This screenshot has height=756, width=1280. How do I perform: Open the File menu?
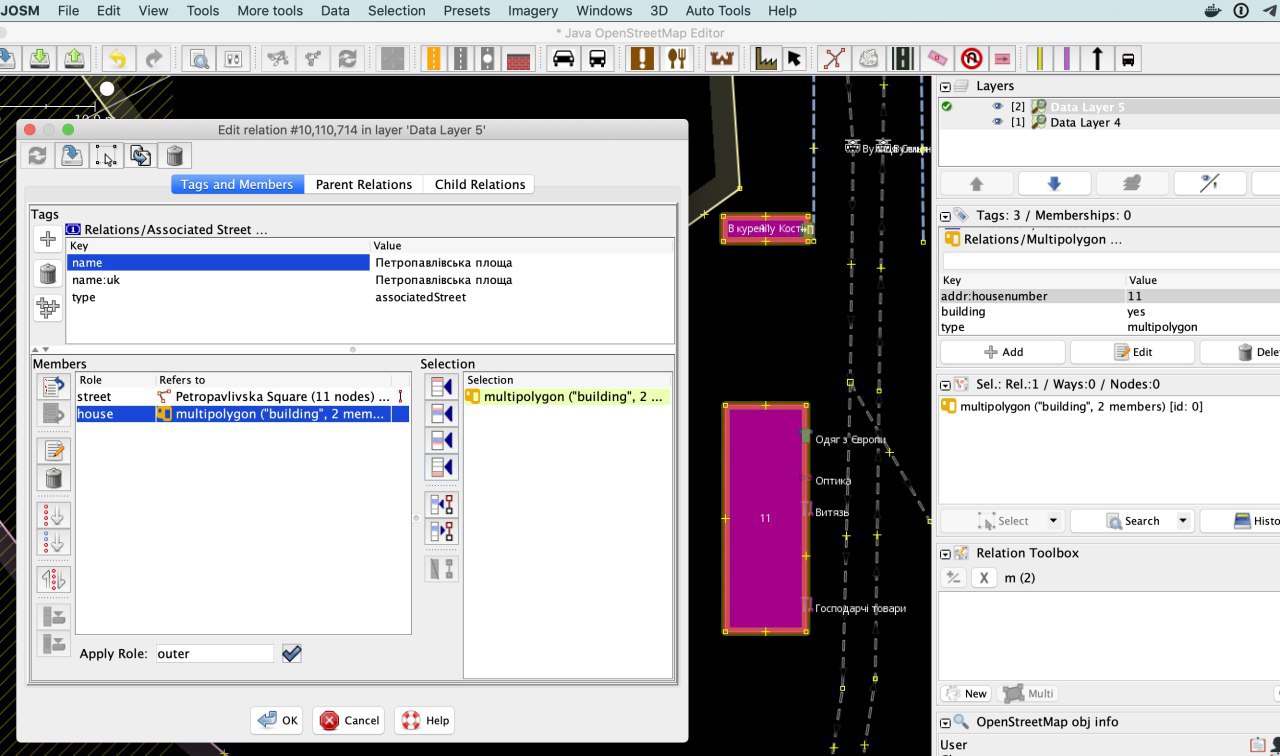tap(69, 10)
